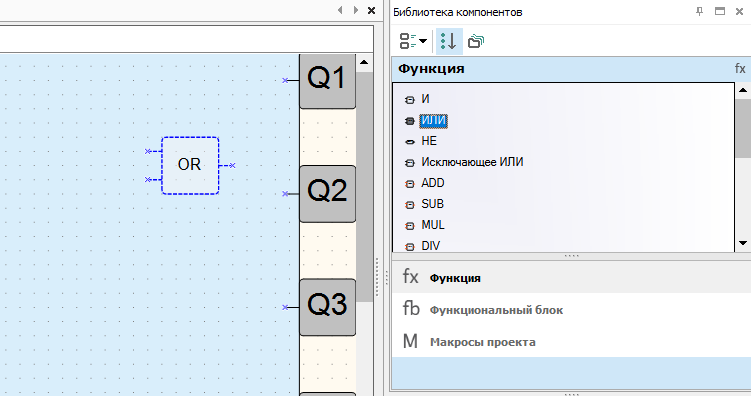The width and height of the screenshot is (751, 396).
Task: Select the OR block on canvas
Action: tap(190, 165)
